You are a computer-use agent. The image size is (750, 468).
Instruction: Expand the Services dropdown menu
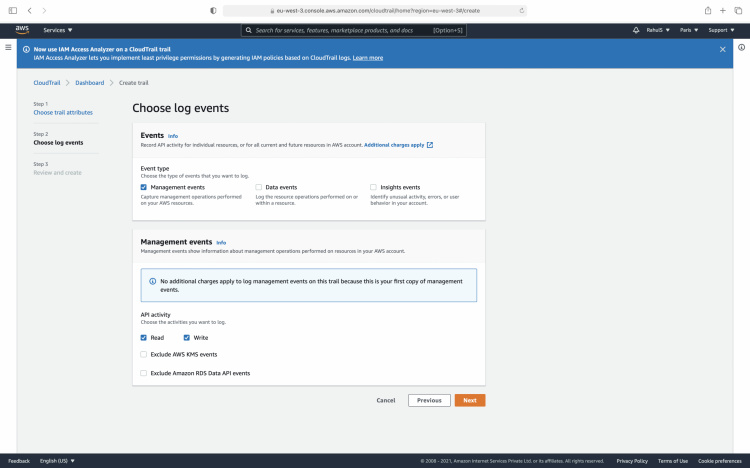pos(57,30)
